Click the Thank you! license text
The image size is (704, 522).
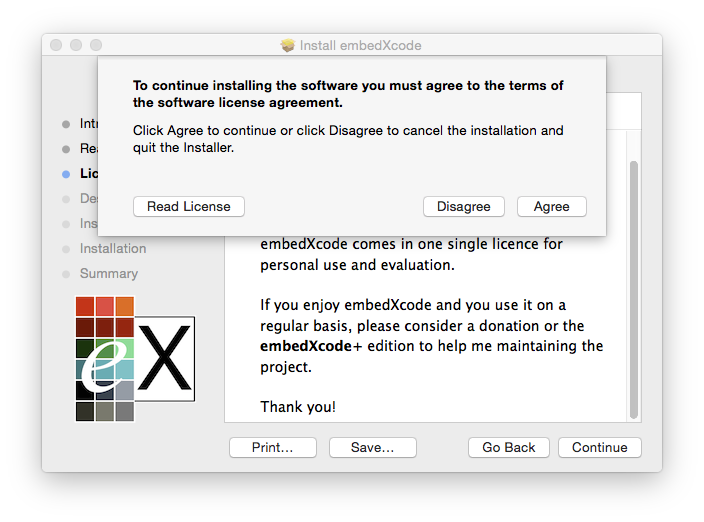(298, 407)
